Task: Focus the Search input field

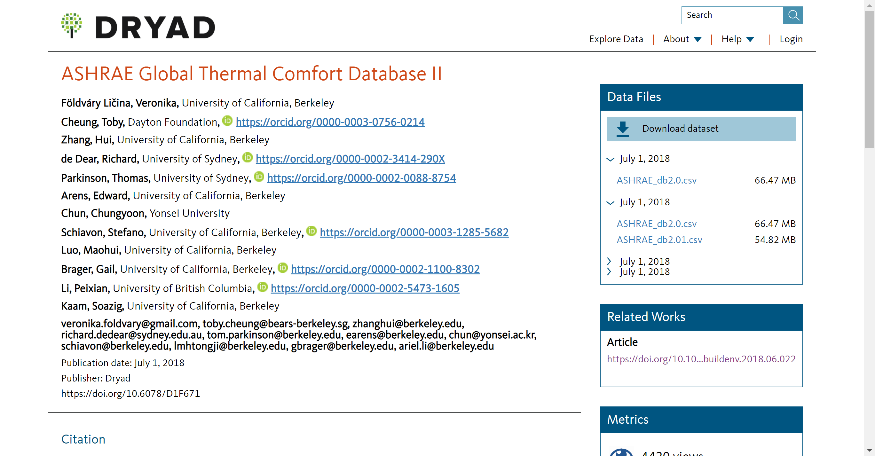Action: pyautogui.click(x=732, y=15)
